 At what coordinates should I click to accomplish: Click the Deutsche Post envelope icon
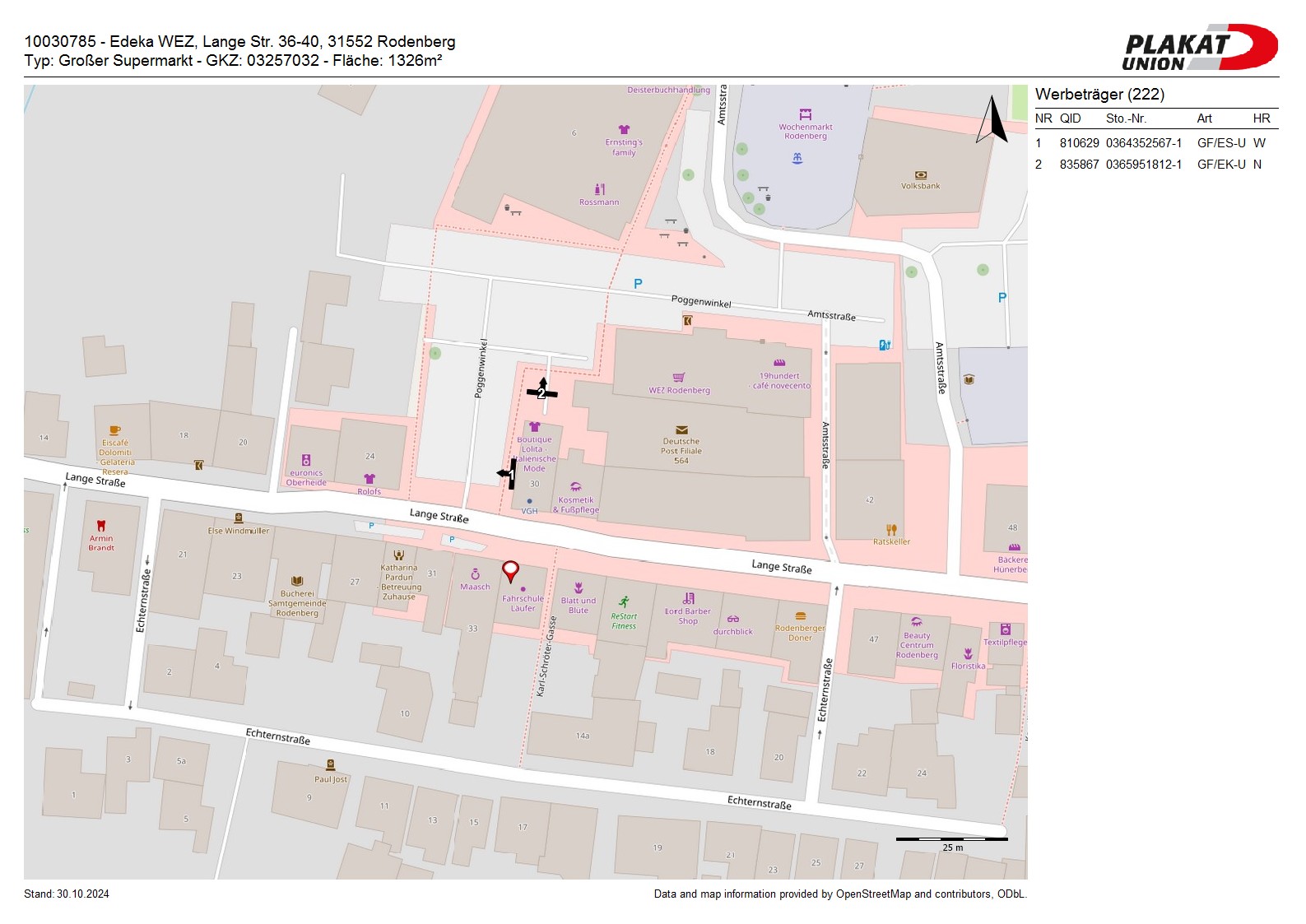click(681, 429)
